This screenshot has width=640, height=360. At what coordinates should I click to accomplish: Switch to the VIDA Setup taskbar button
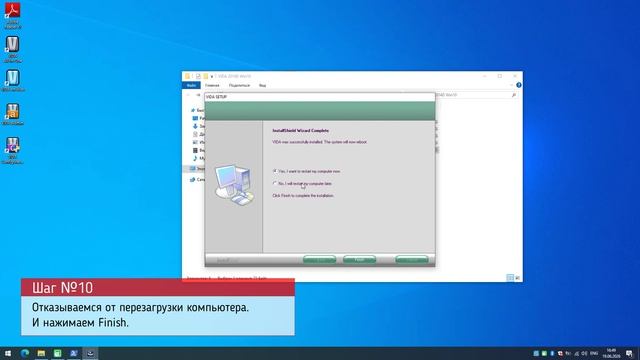pos(90,353)
